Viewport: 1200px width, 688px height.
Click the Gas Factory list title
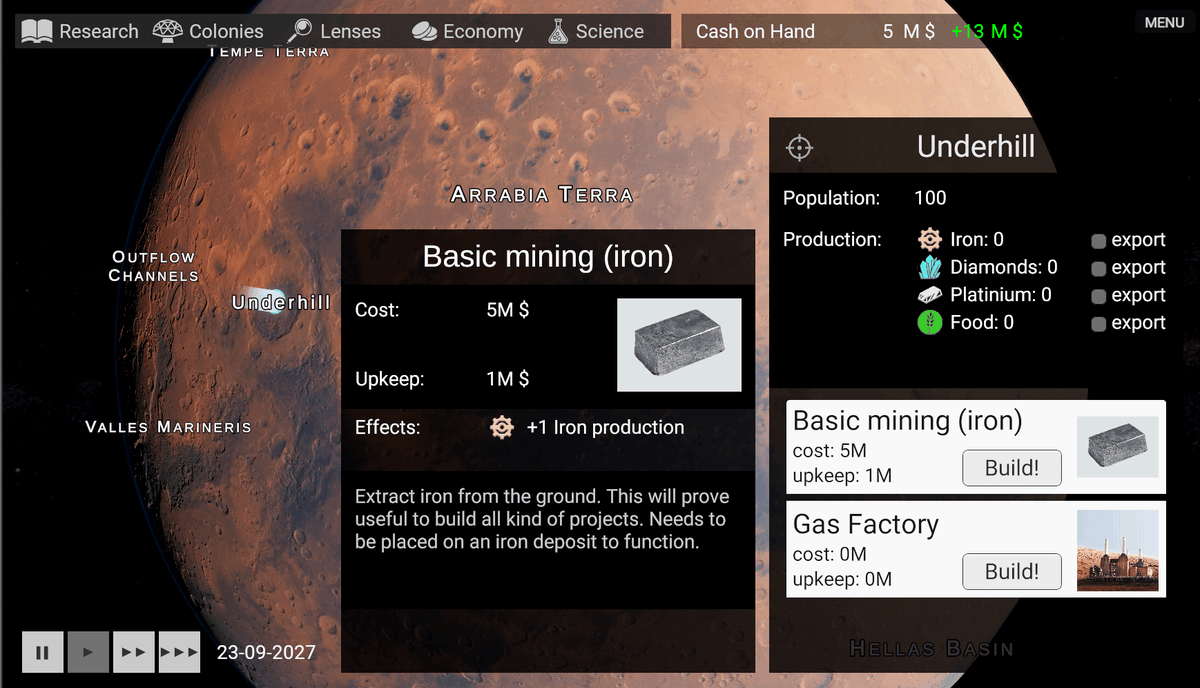[866, 524]
